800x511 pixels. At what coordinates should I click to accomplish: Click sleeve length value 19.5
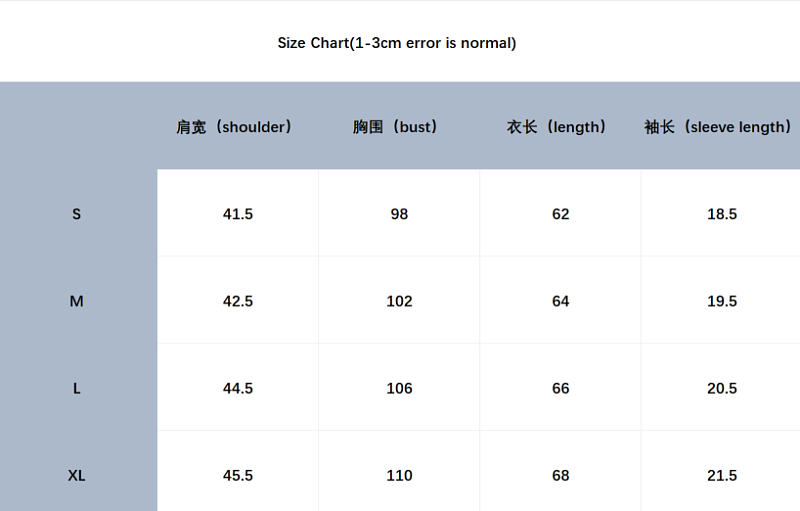(x=722, y=301)
